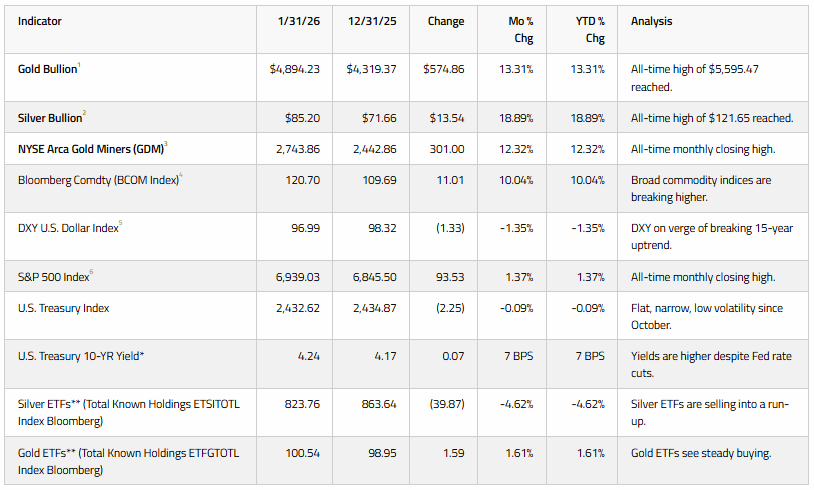Click the Gold Bullion footnote superscript 1
Image resolution: width=814 pixels, height=490 pixels.
tap(79, 64)
